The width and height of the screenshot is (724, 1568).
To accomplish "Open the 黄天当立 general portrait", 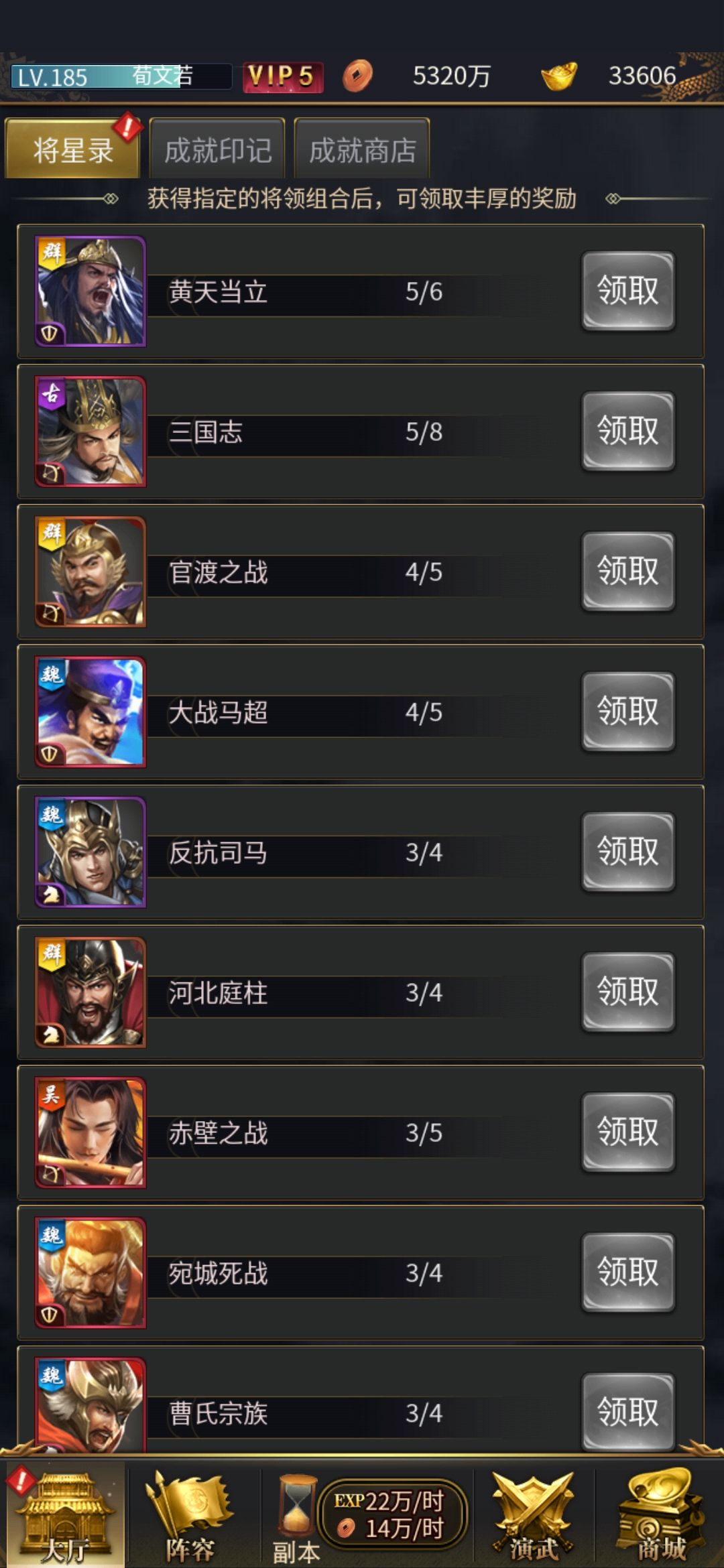I will click(90, 291).
